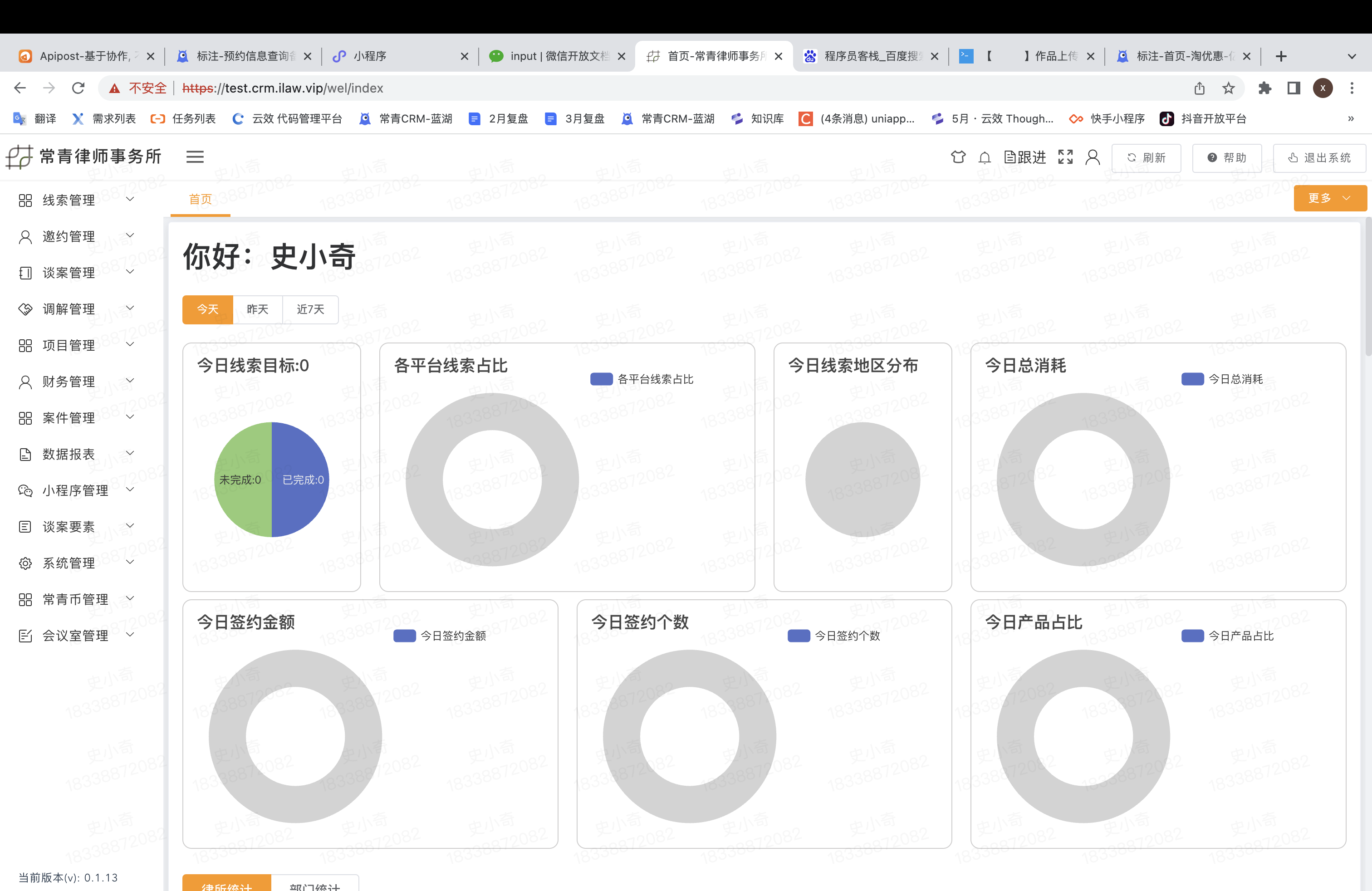Open 知识库 bookmark

pyautogui.click(x=758, y=119)
